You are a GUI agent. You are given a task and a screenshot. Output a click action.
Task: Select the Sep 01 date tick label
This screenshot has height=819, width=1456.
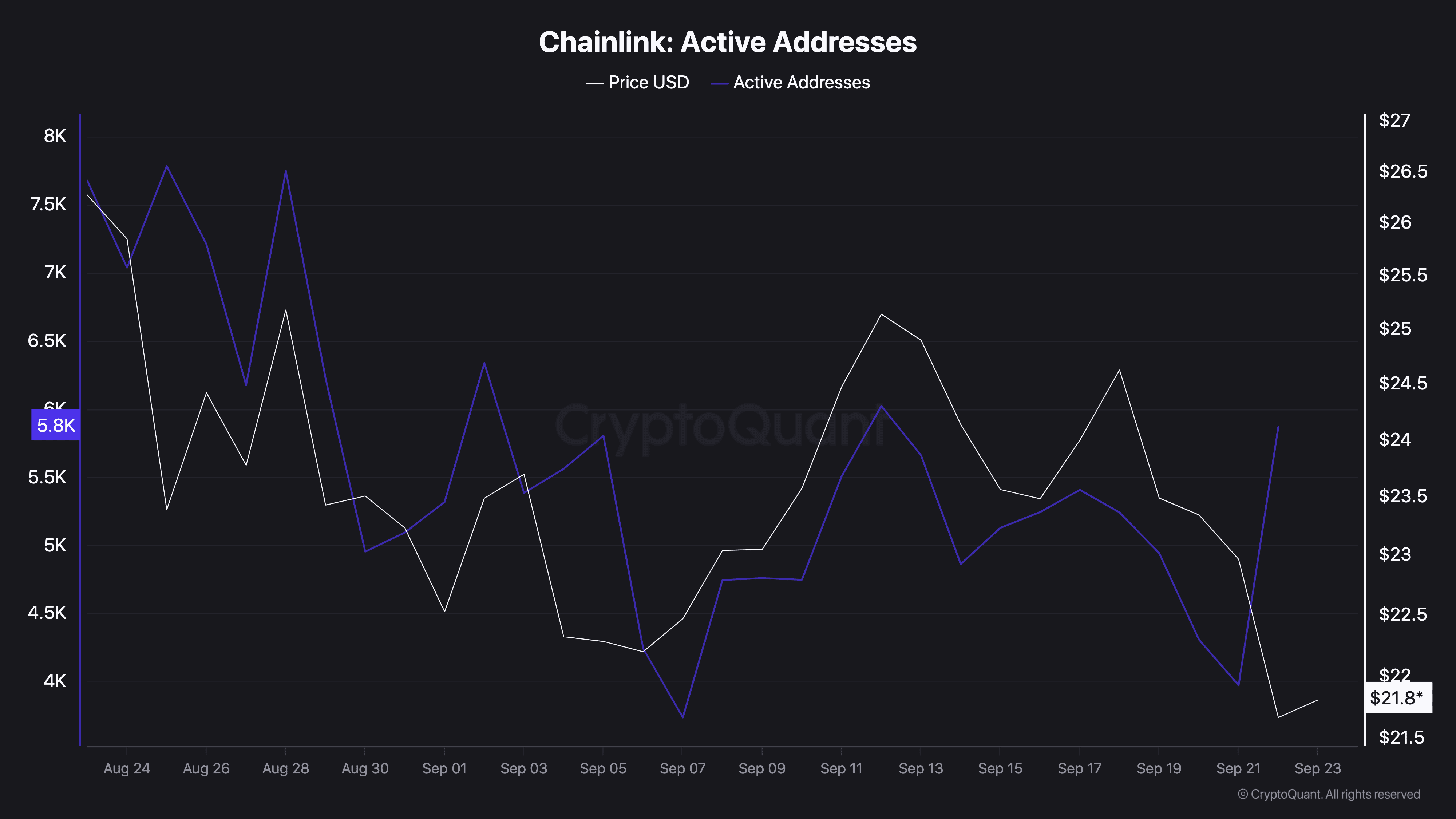[444, 768]
